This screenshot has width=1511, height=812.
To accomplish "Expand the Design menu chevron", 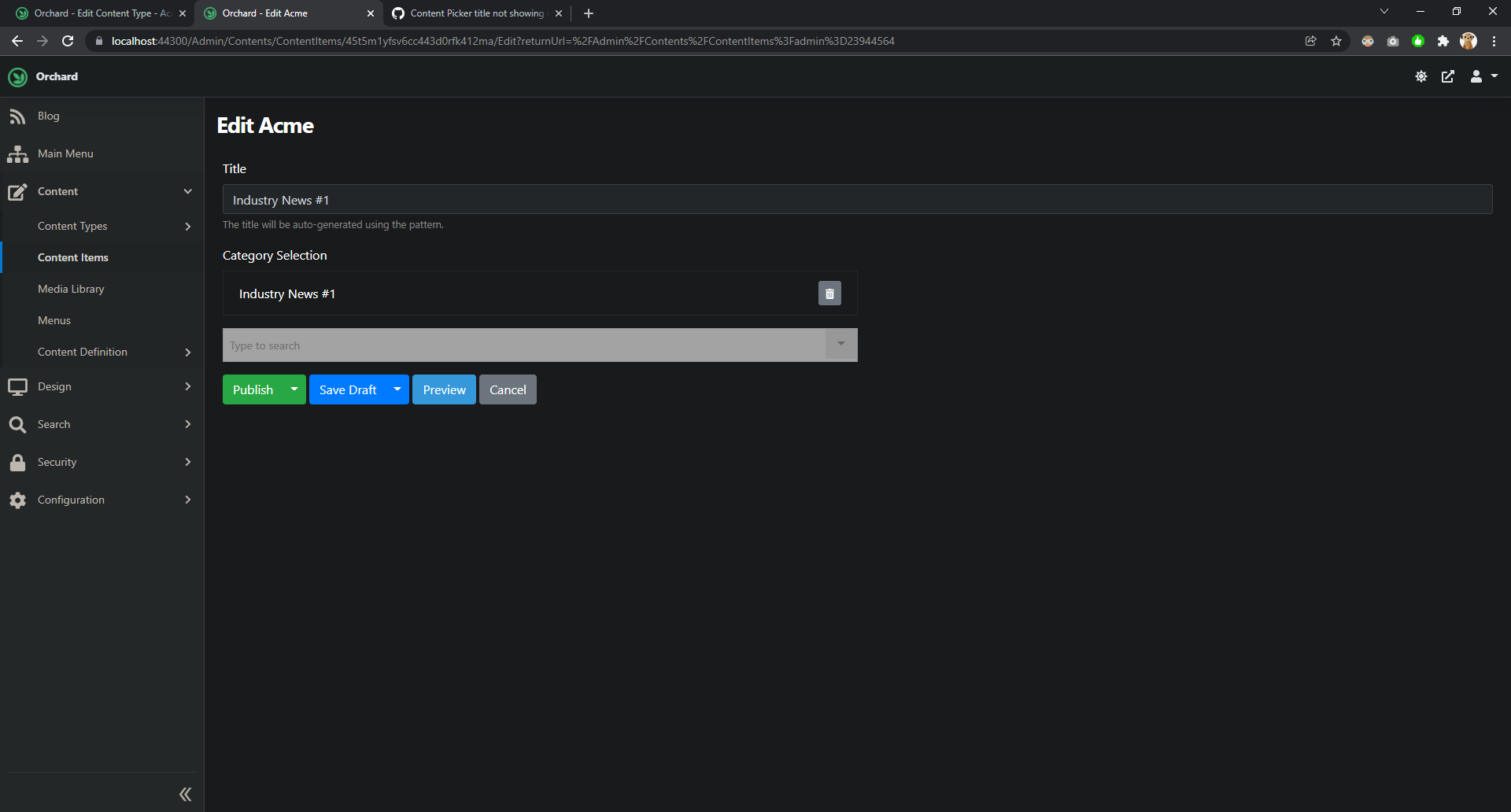I will pos(188,386).
